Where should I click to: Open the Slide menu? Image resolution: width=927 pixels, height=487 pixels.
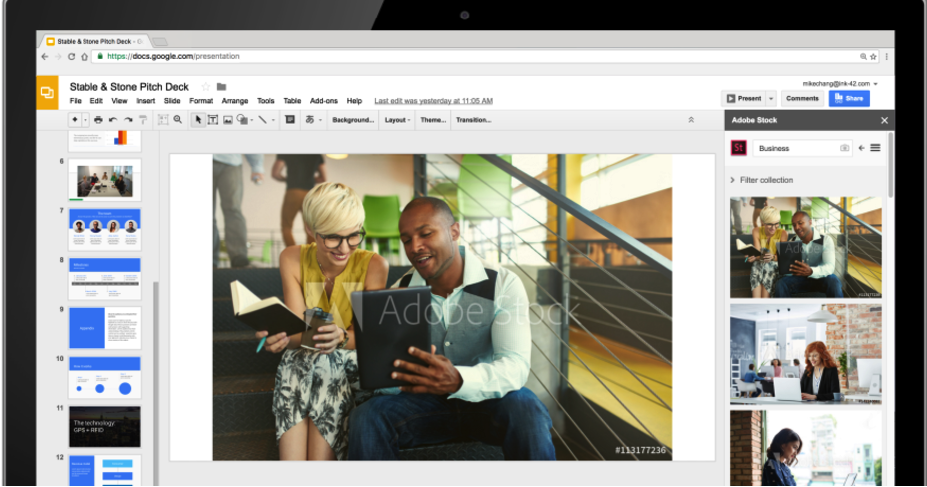172,101
